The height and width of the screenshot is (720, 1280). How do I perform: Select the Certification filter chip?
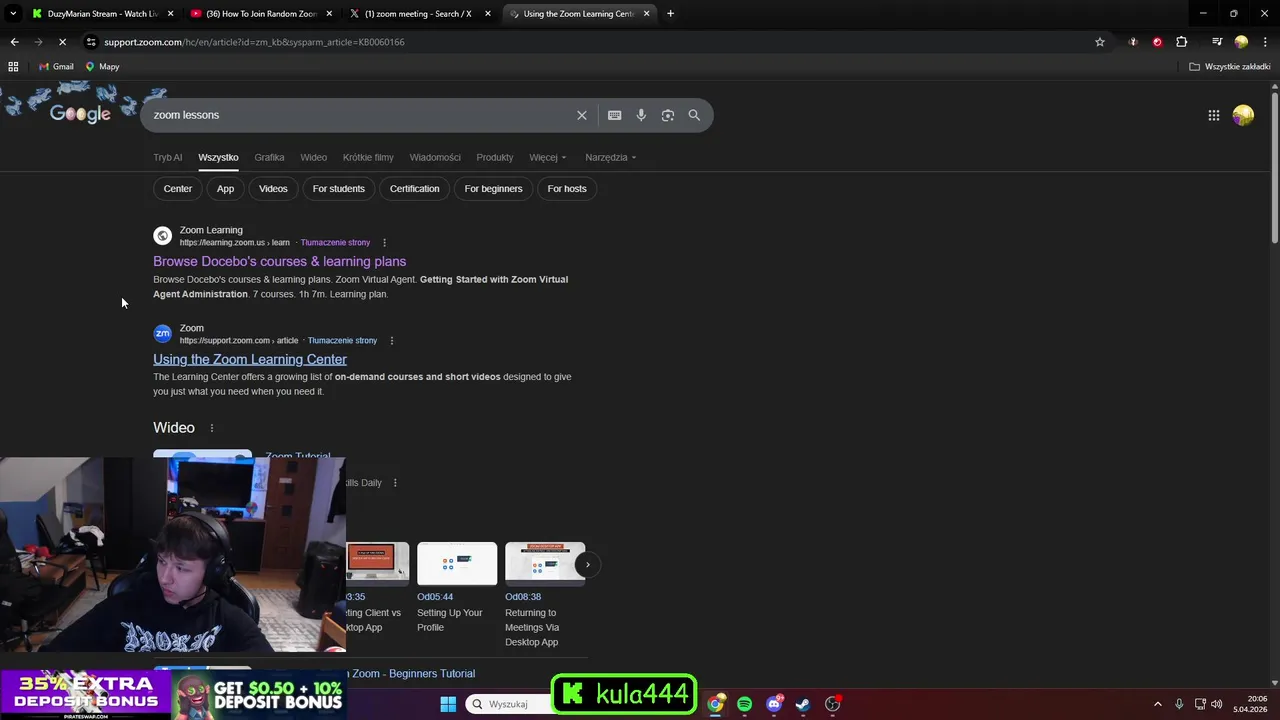415,188
